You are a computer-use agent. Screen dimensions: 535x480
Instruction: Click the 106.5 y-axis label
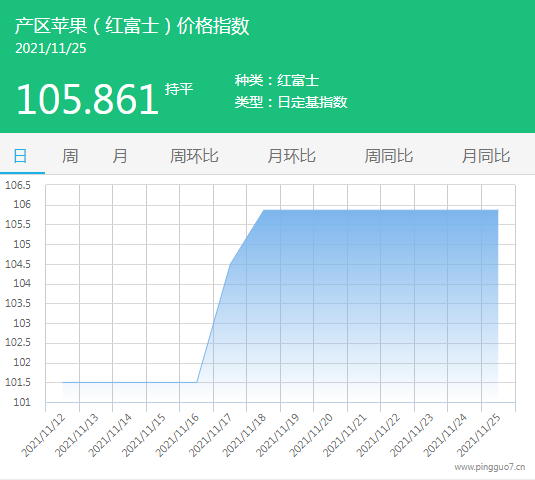point(18,185)
